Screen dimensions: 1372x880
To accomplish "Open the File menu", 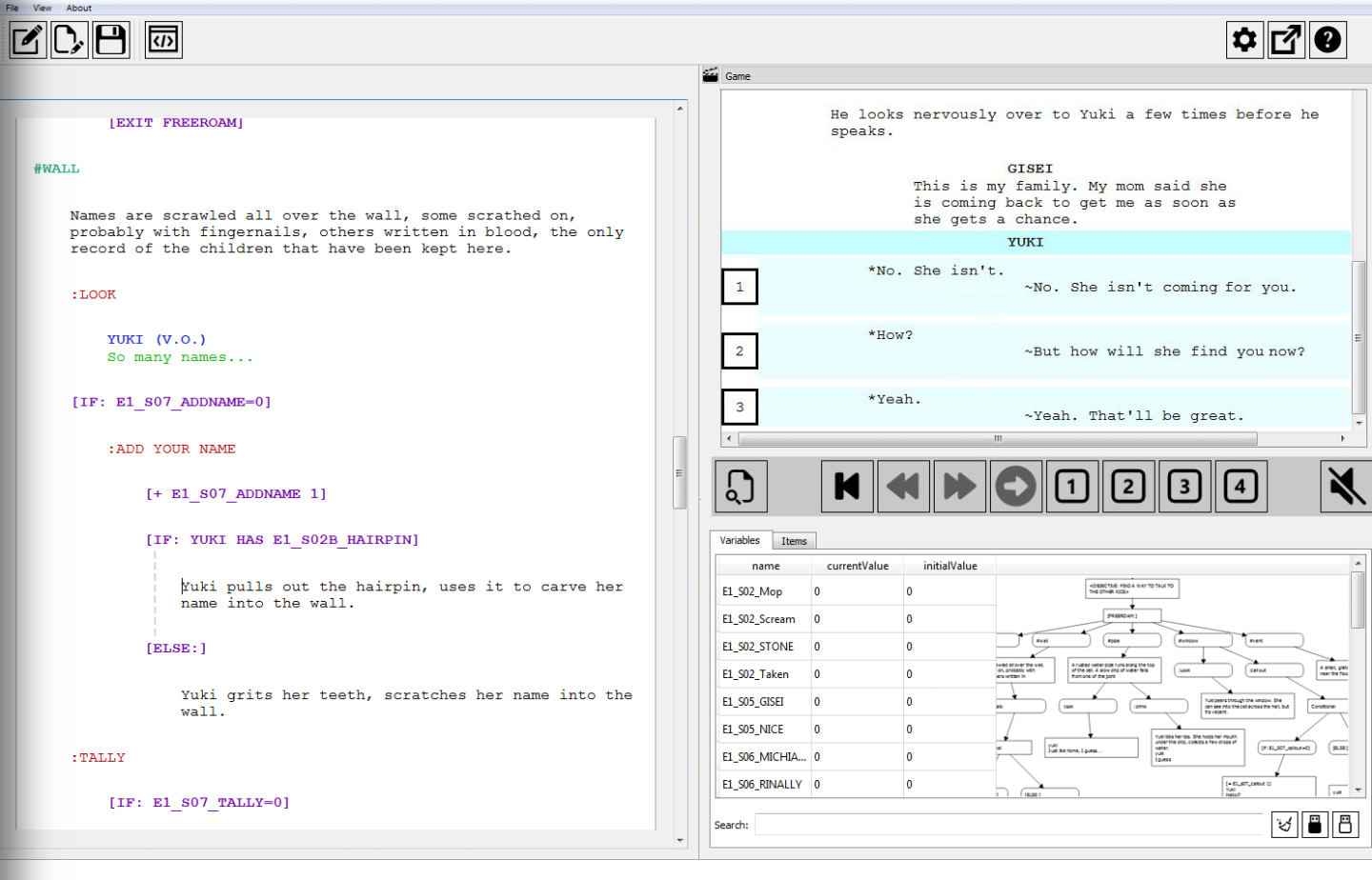I will tap(12, 8).
